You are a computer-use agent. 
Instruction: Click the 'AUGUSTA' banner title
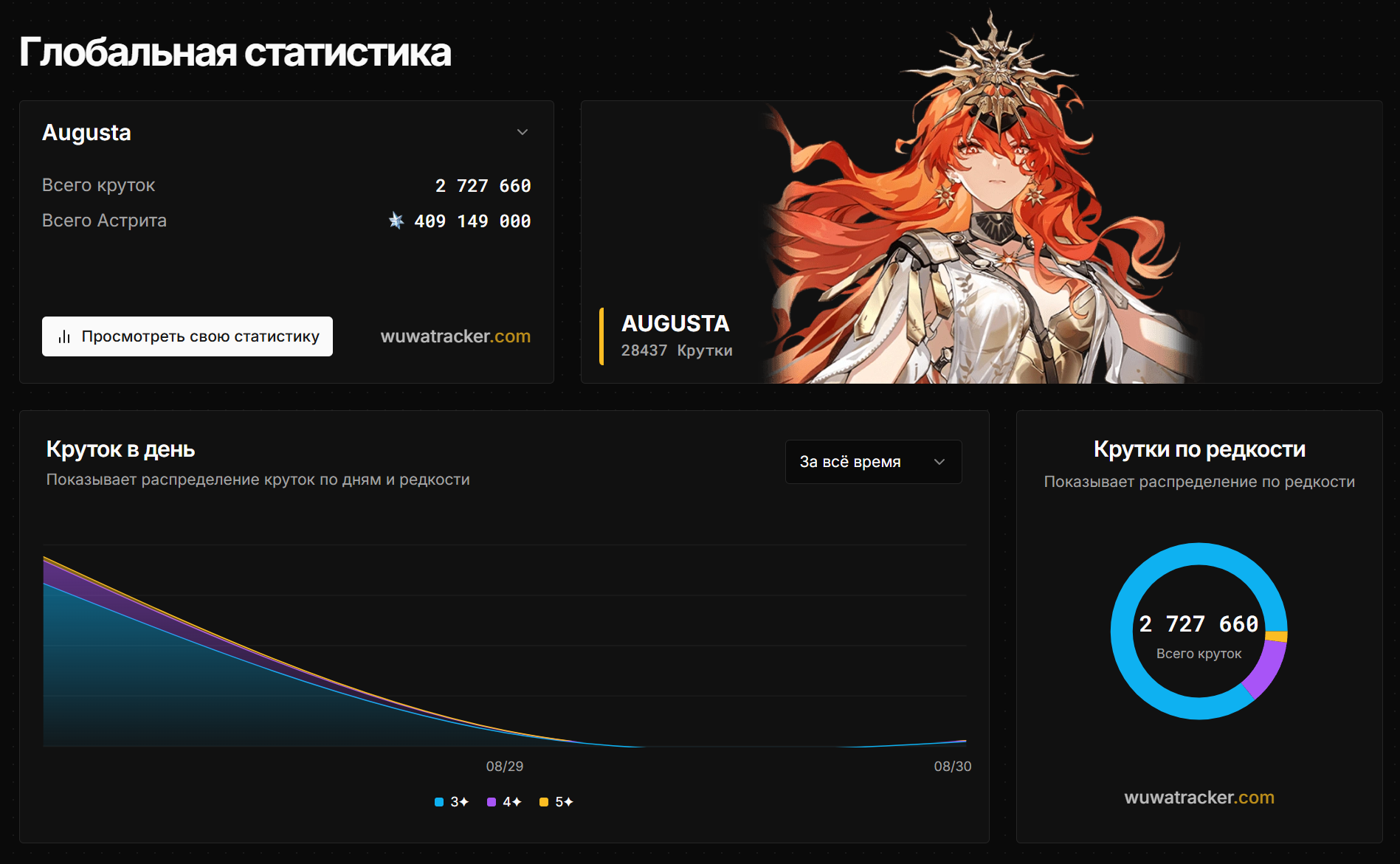point(675,323)
